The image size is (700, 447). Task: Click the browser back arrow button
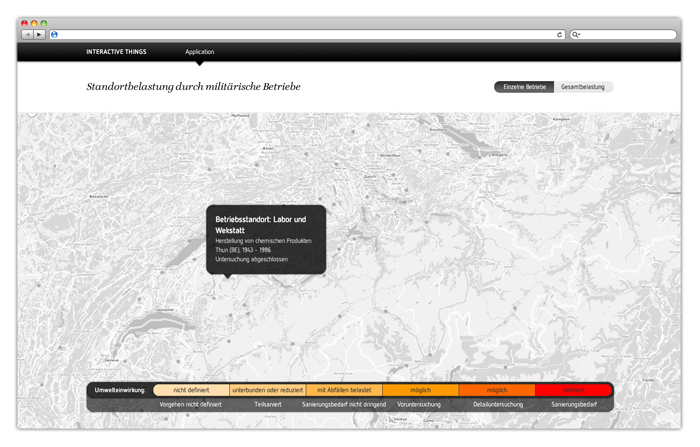[x=28, y=34]
